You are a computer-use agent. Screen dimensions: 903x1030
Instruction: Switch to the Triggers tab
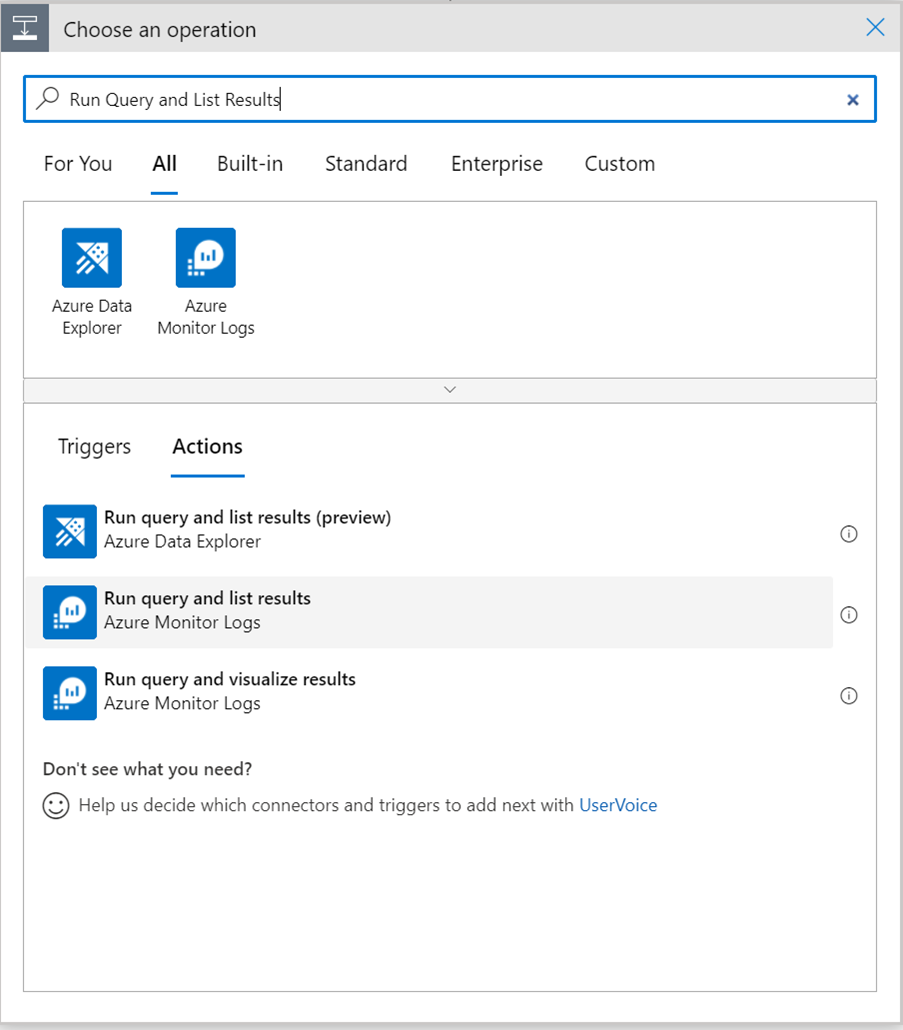point(94,447)
